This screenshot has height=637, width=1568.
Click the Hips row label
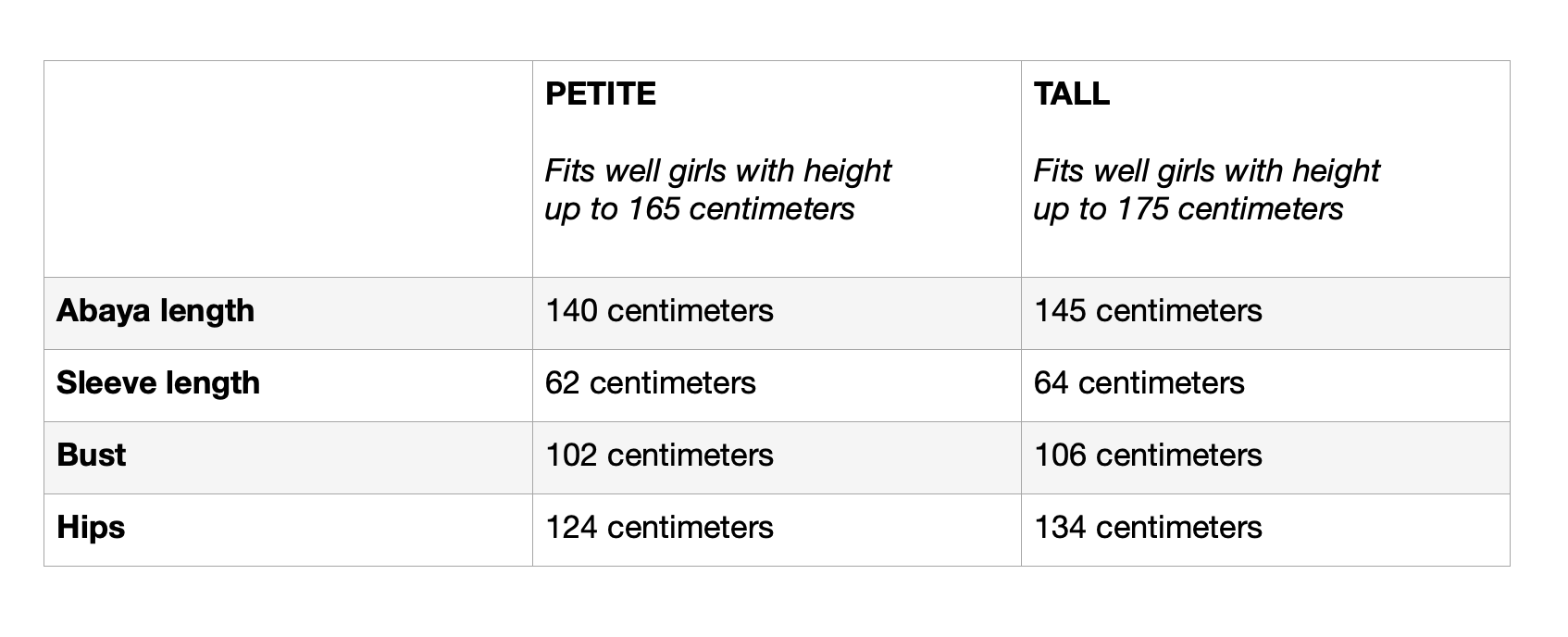point(91,528)
